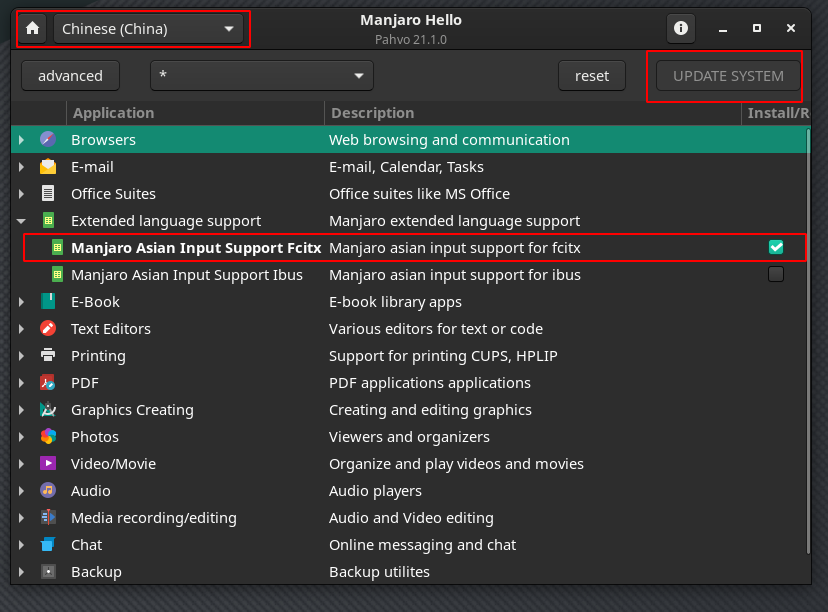Expand the E-mail category
Screen dimensions: 828x612
point(21,166)
